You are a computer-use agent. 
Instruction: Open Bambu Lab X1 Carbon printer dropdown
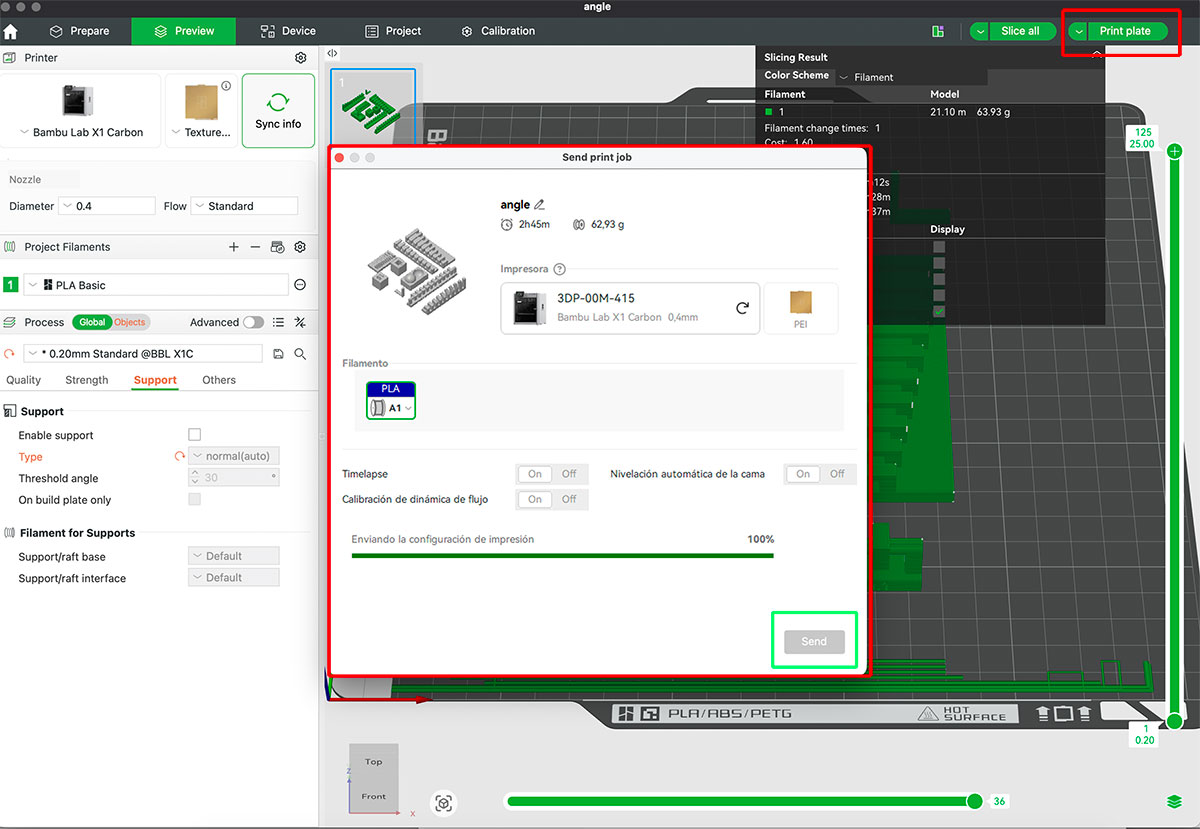pos(82,132)
